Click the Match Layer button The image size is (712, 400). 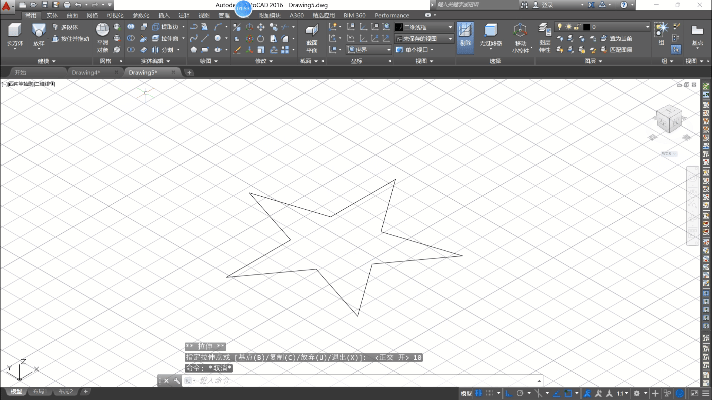tap(616, 49)
